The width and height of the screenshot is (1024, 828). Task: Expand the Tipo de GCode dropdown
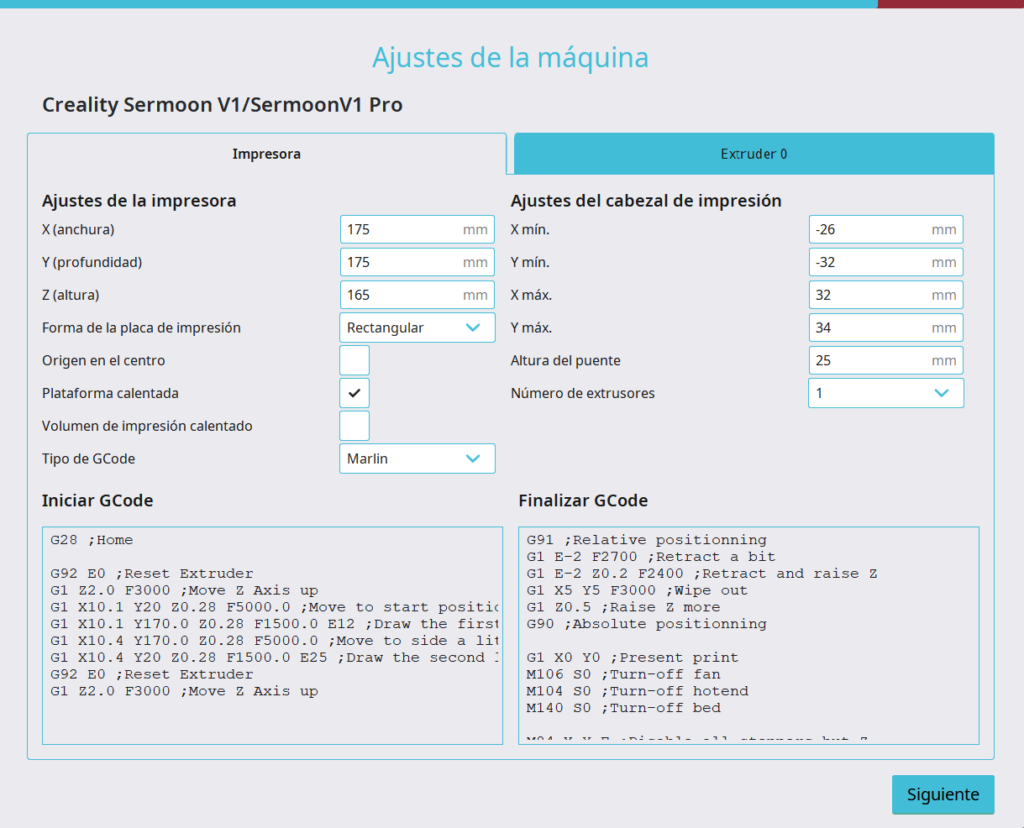pyautogui.click(x=417, y=459)
